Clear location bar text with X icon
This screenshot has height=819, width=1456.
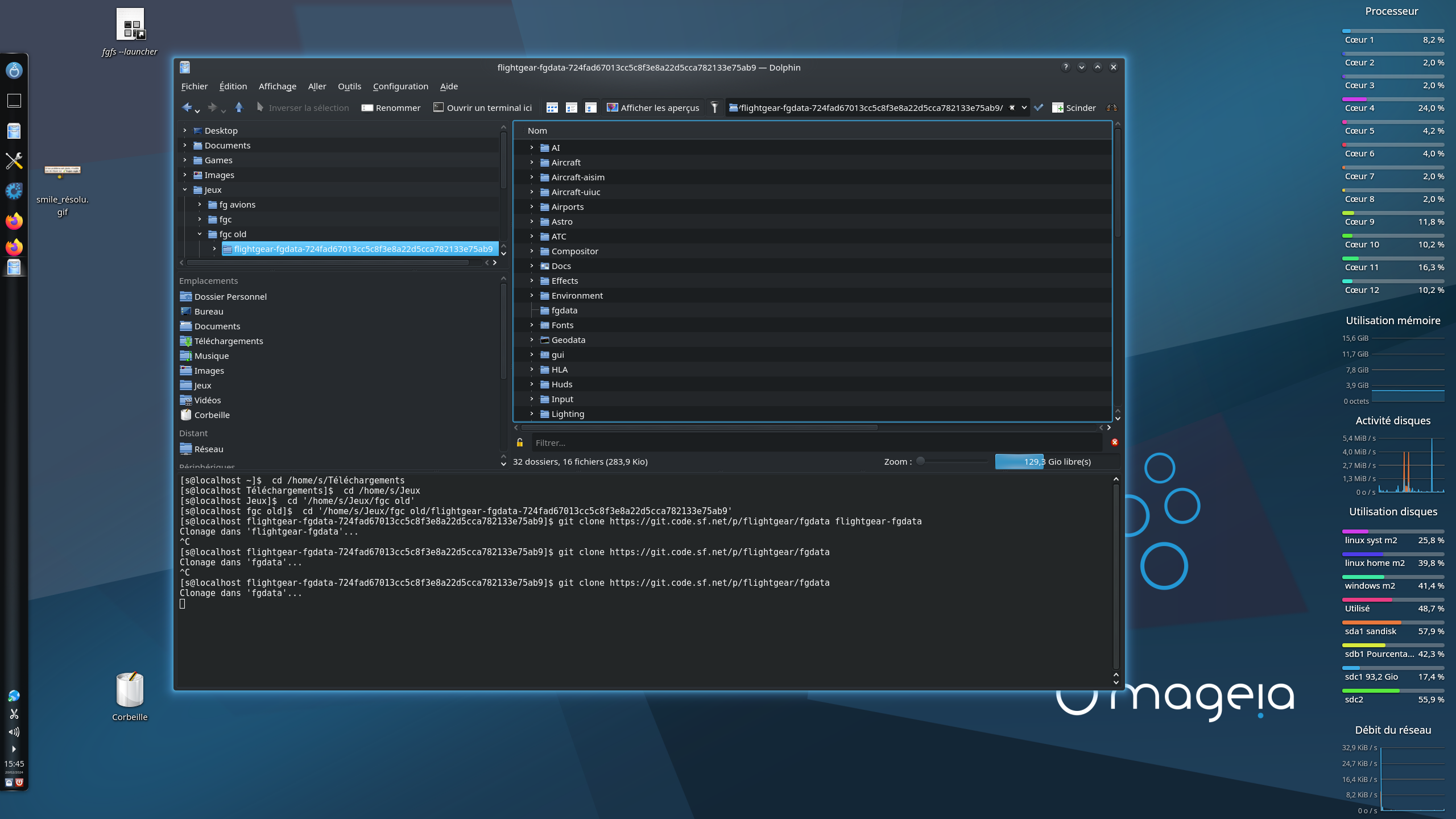pos(1012,107)
